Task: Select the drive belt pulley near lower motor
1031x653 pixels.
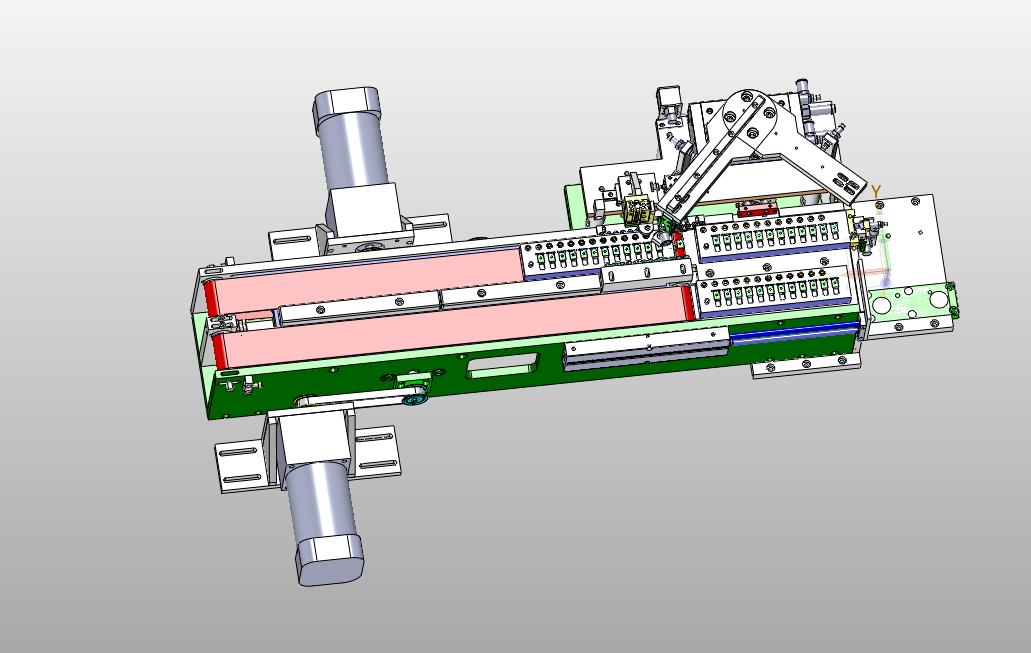Action: [414, 399]
